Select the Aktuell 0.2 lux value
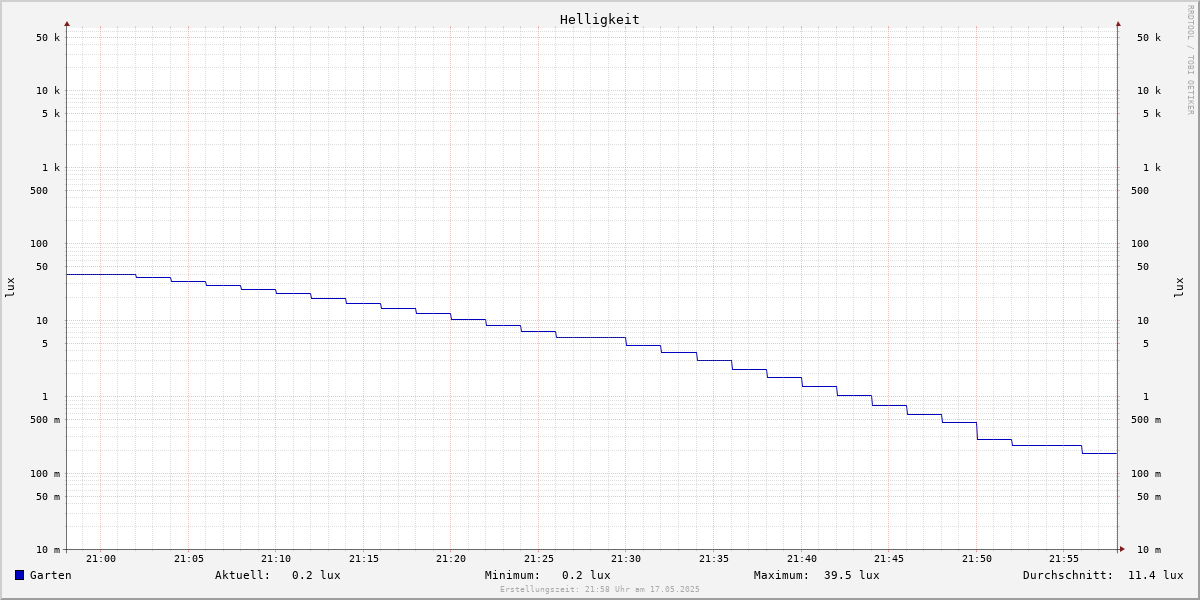Viewport: 1200px width, 600px height. pos(316,575)
